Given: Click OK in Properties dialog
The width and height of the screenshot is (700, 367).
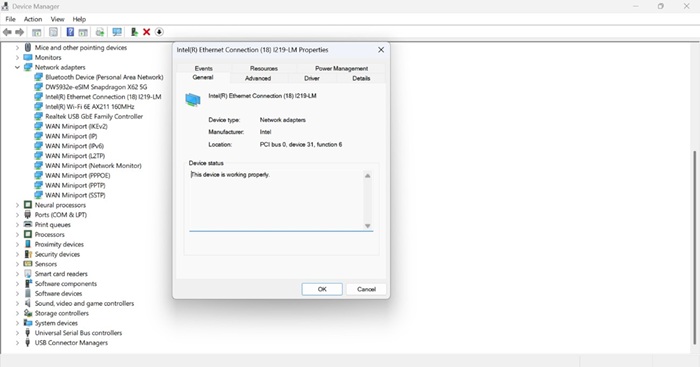Looking at the screenshot, I should (322, 289).
